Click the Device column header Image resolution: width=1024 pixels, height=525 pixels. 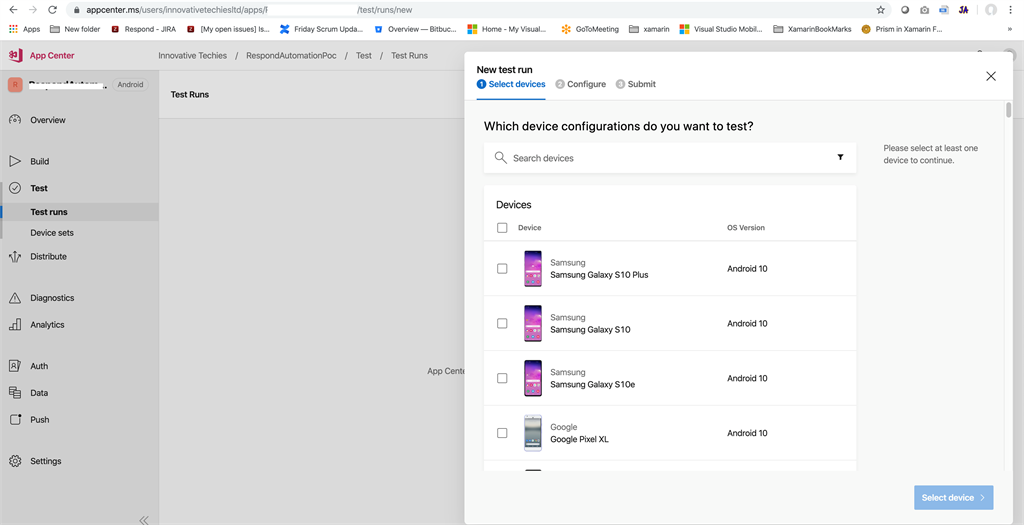pos(530,228)
